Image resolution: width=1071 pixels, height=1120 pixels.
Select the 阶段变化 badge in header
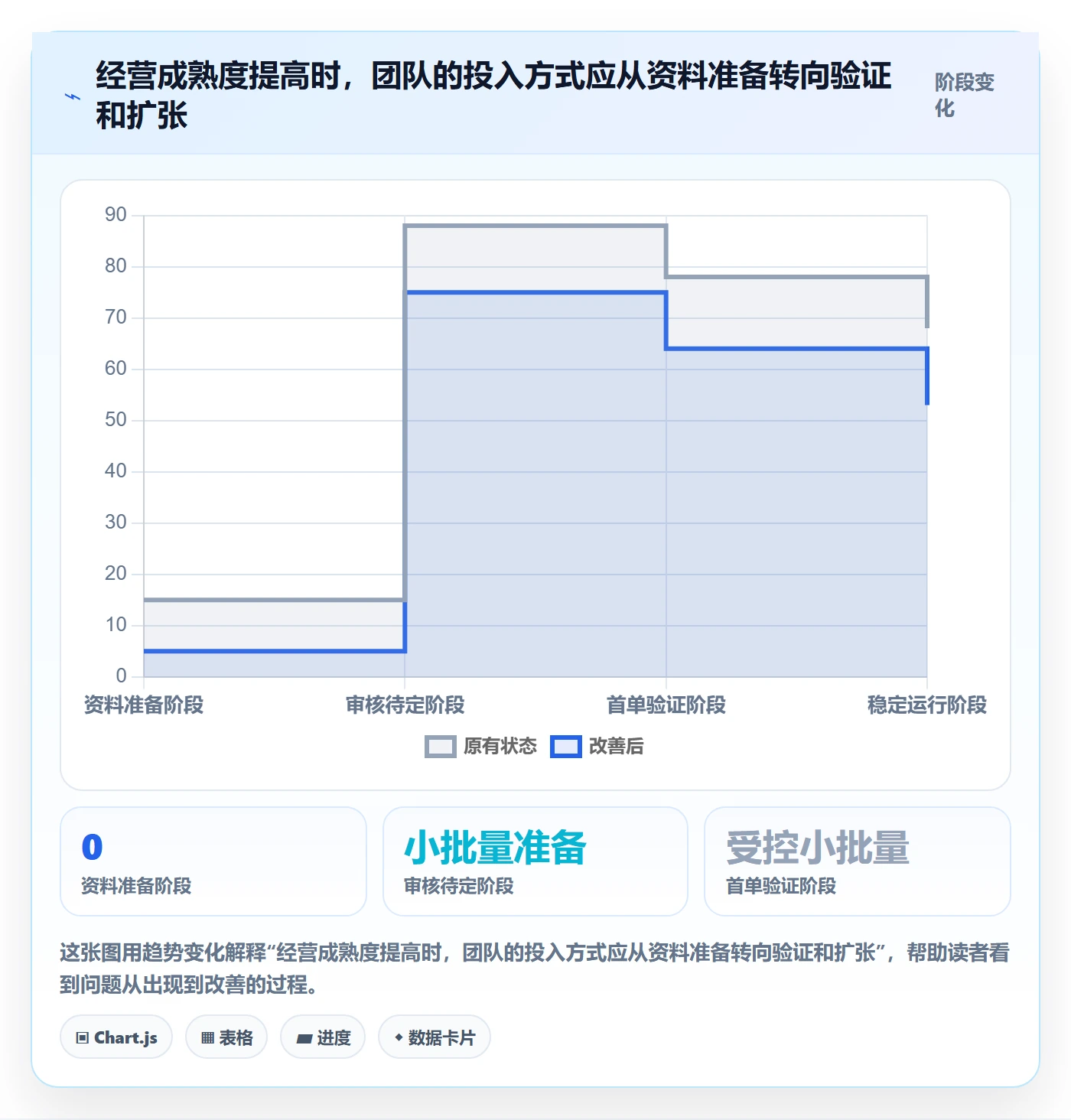(965, 96)
